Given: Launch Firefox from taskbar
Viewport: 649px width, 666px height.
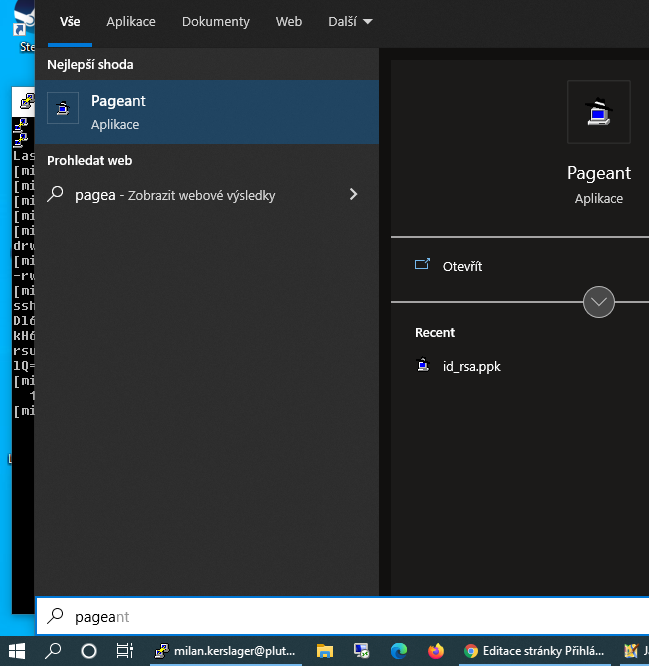Looking at the screenshot, I should click(x=436, y=651).
